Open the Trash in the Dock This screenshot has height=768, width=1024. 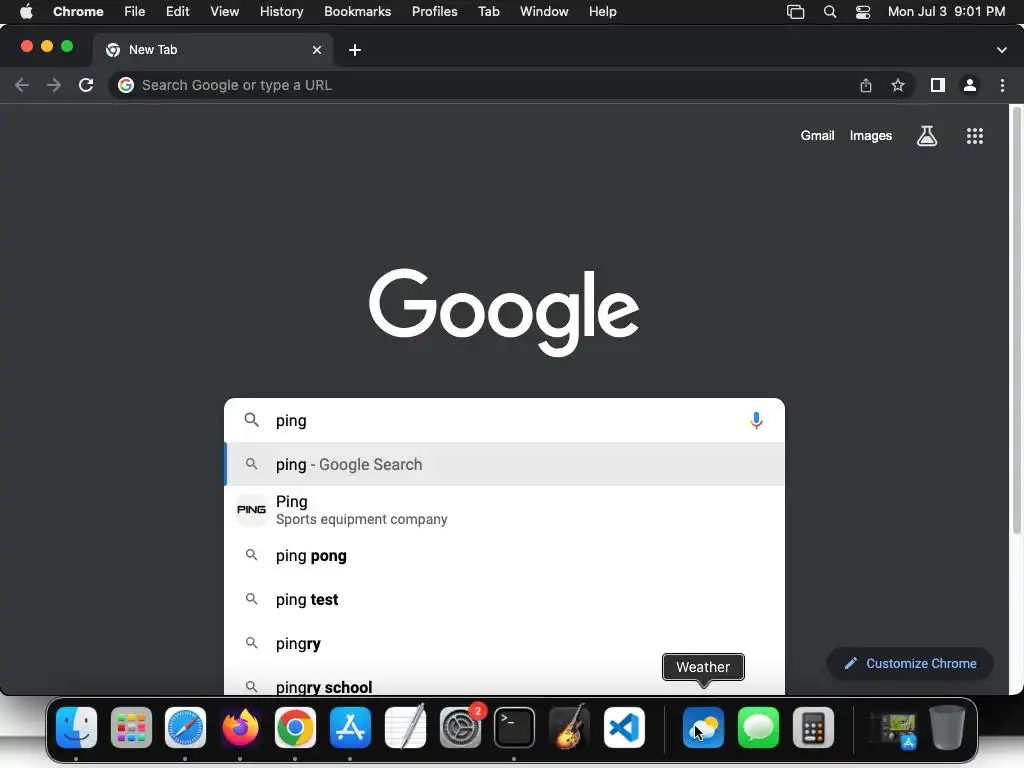[x=948, y=728]
